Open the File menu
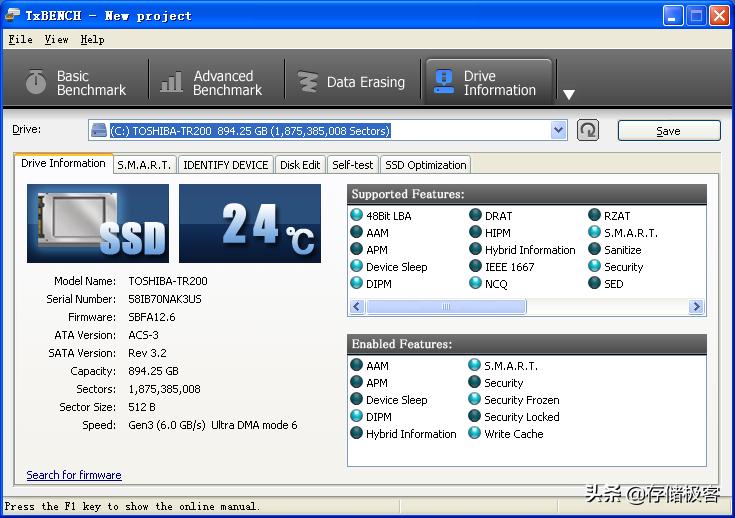Viewport: 735px width, 518px height. [x=20, y=39]
